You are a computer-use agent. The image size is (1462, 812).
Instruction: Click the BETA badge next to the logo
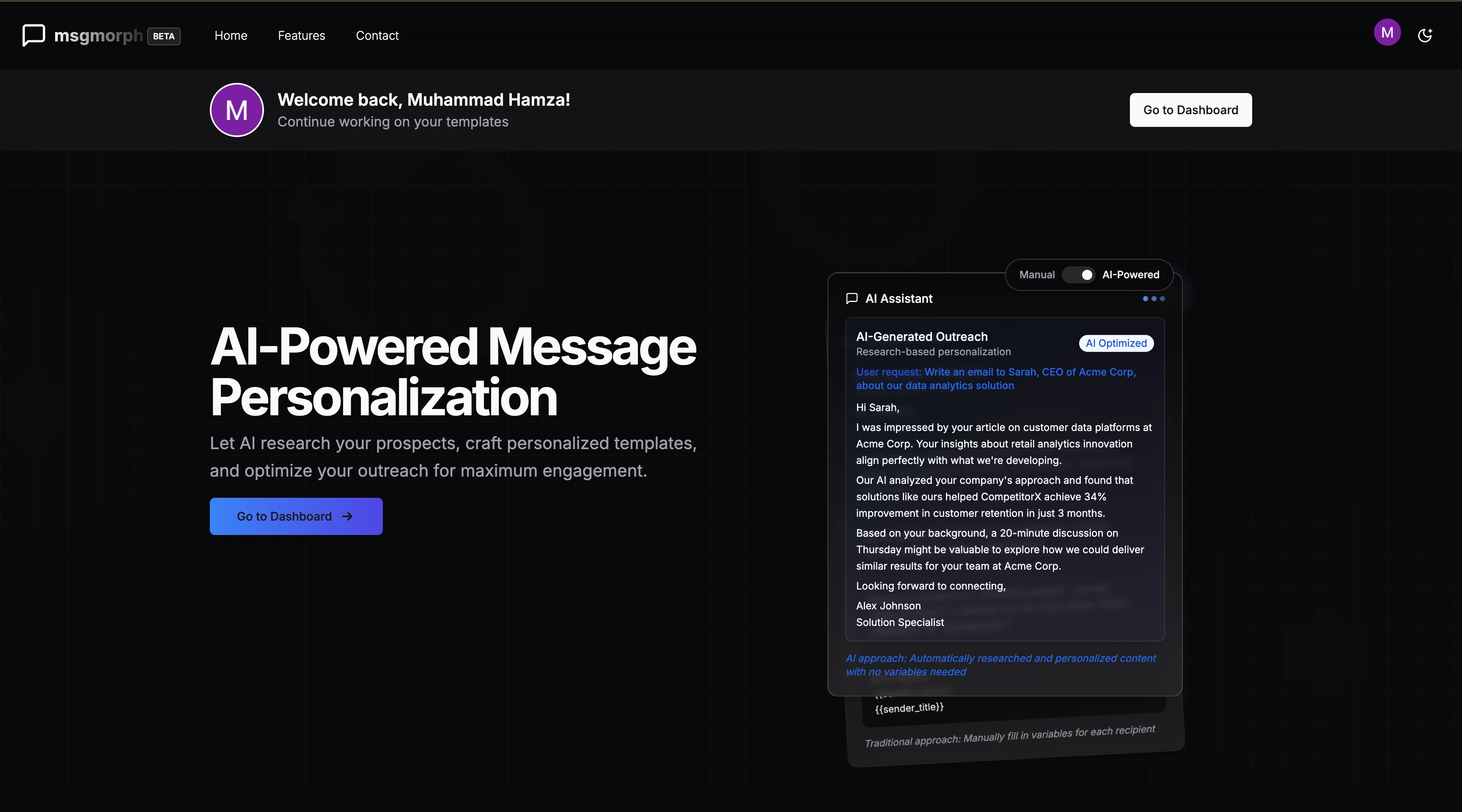point(163,36)
